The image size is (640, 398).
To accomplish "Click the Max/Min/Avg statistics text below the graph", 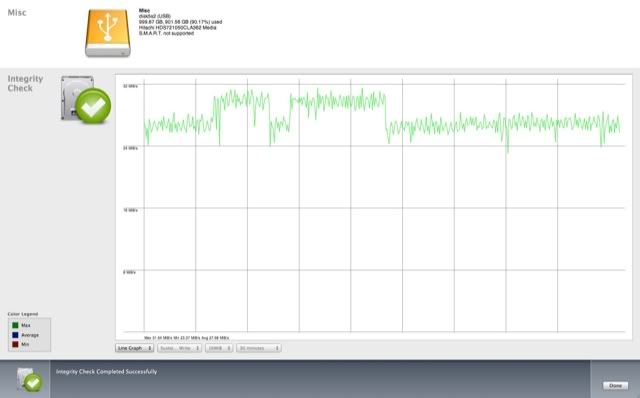I will [x=187, y=338].
